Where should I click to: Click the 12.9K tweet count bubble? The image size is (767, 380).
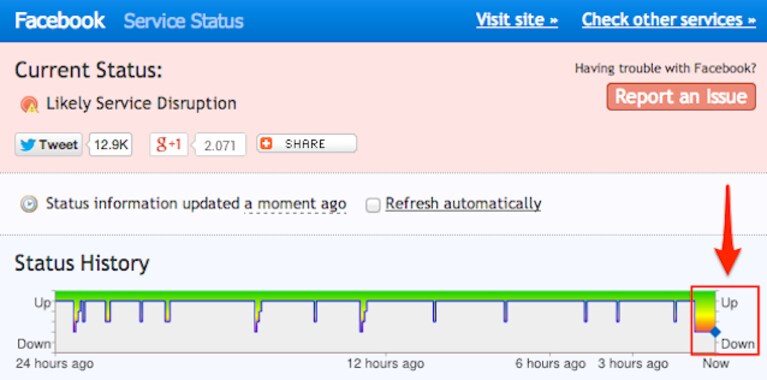point(110,145)
